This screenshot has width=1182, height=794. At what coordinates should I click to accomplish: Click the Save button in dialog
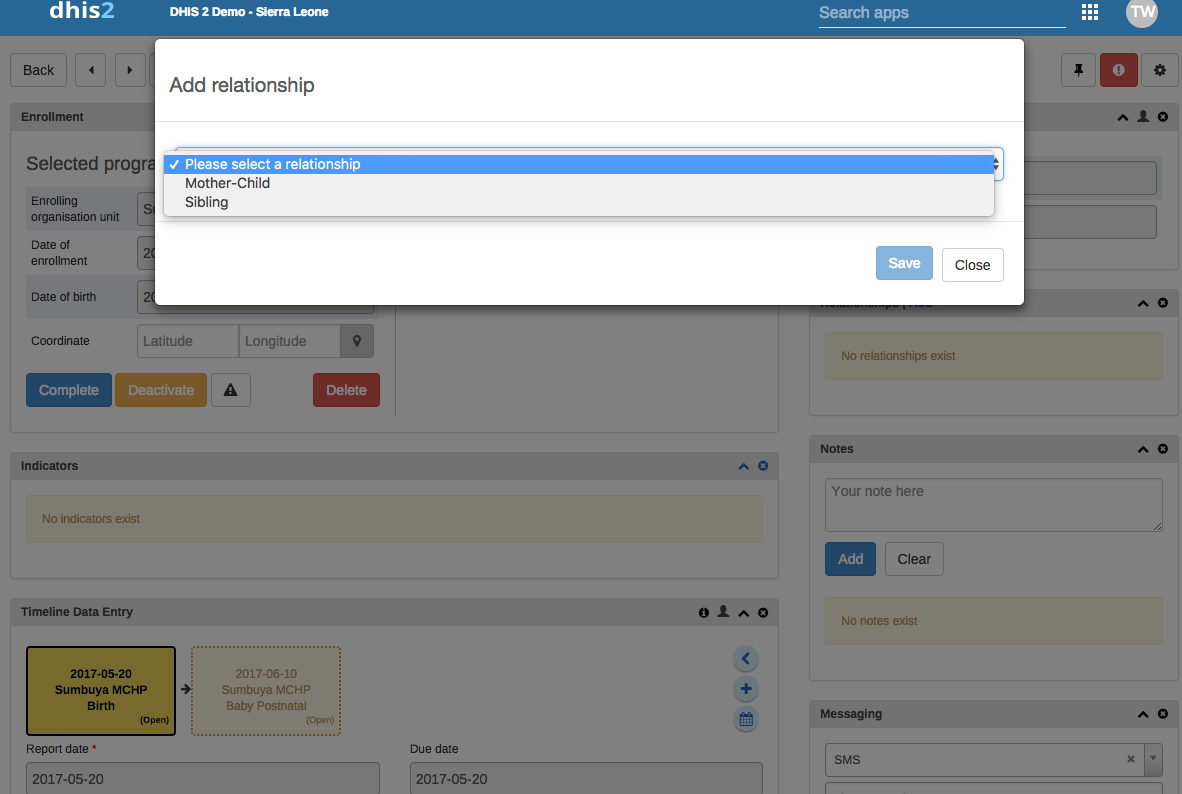[904, 264]
